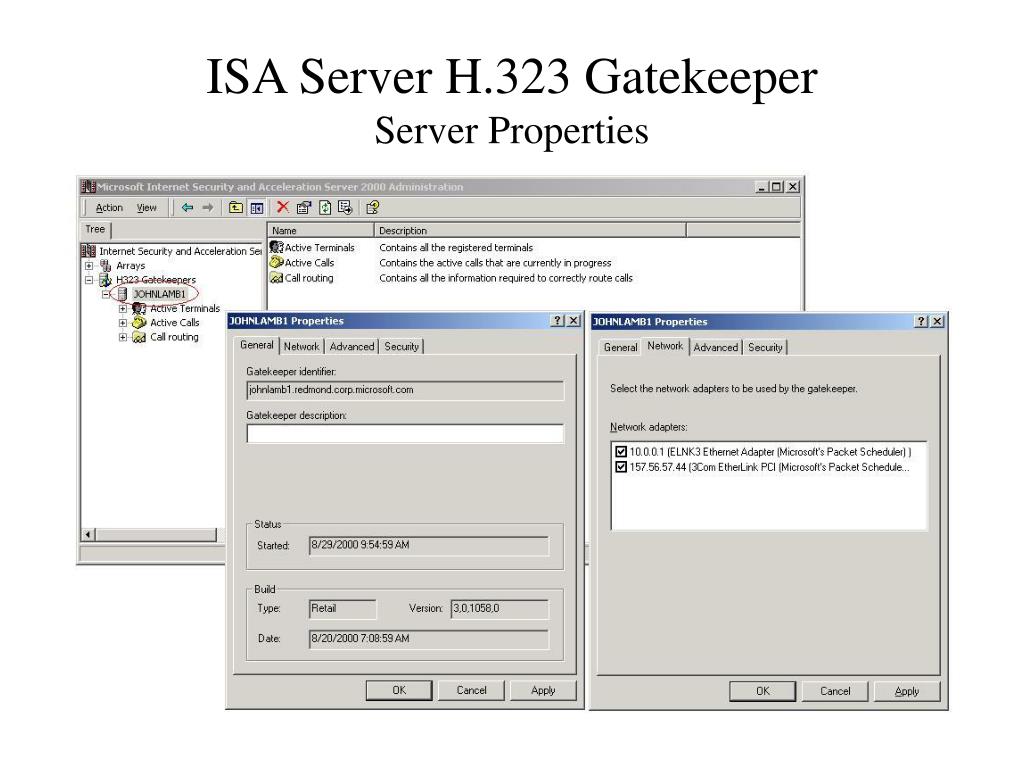Click the Started date field 8/29/2000
The height and width of the screenshot is (768, 1024).
(428, 545)
